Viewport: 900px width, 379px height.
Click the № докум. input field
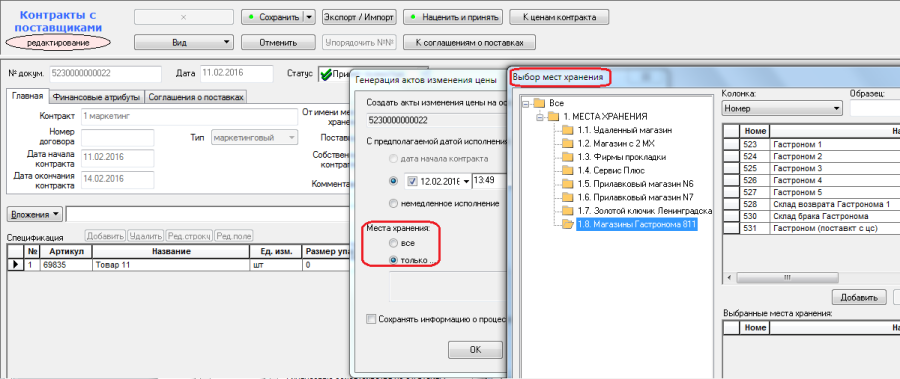pos(106,74)
